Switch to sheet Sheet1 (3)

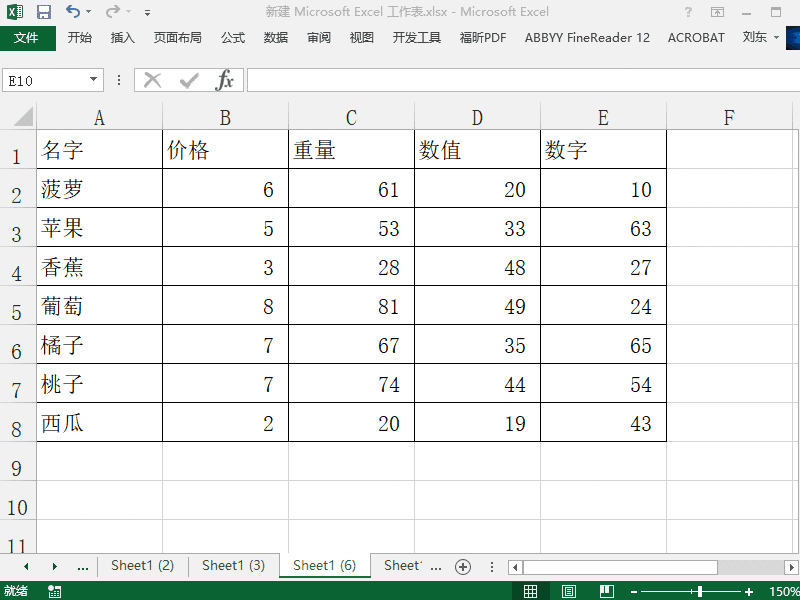pyautogui.click(x=233, y=565)
